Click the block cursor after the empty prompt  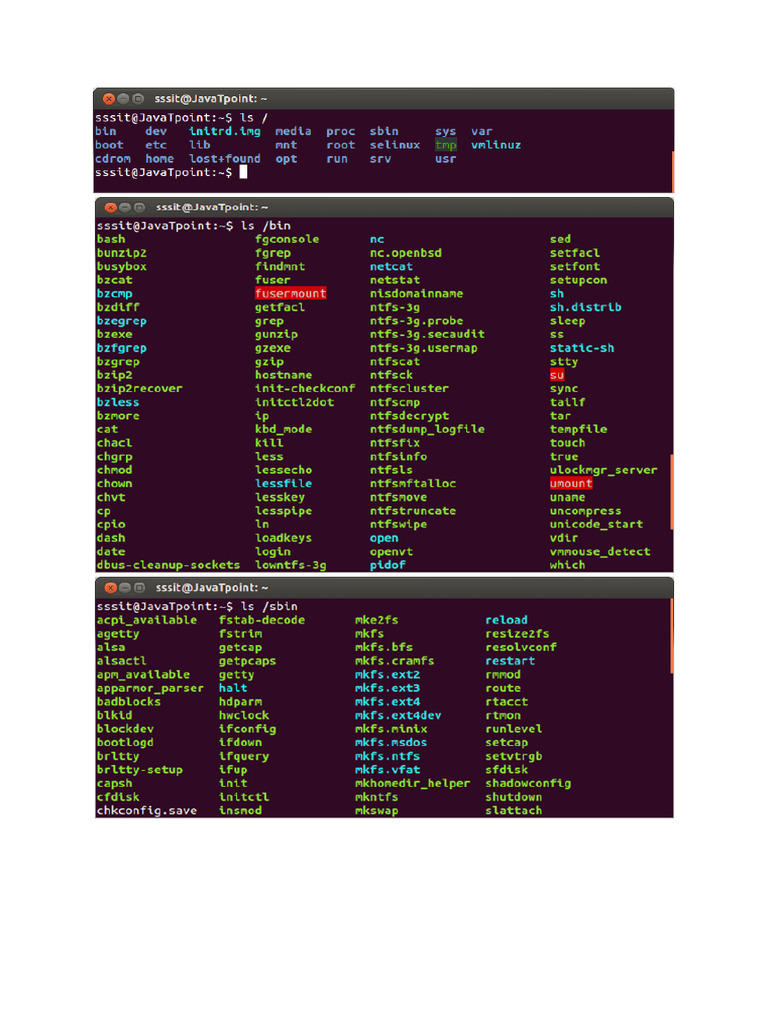[x=243, y=172]
